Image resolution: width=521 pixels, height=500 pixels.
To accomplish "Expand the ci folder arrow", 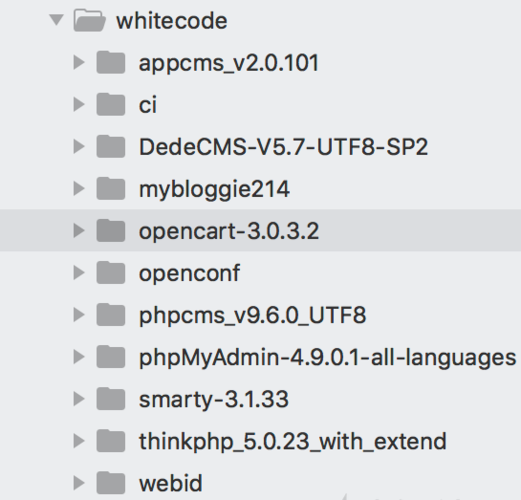I will click(x=79, y=104).
